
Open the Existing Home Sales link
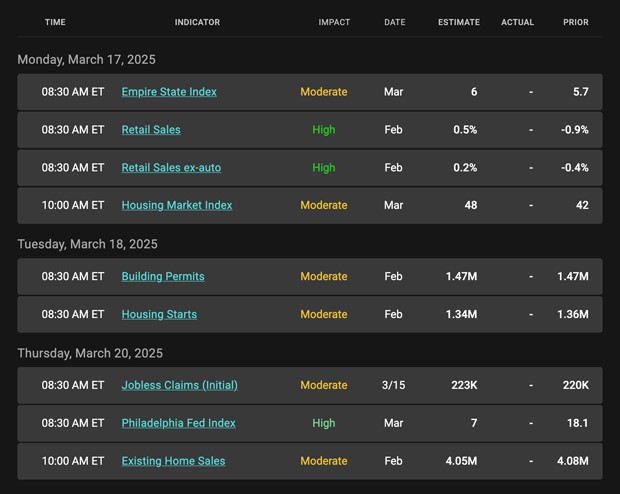pyautogui.click(x=173, y=461)
